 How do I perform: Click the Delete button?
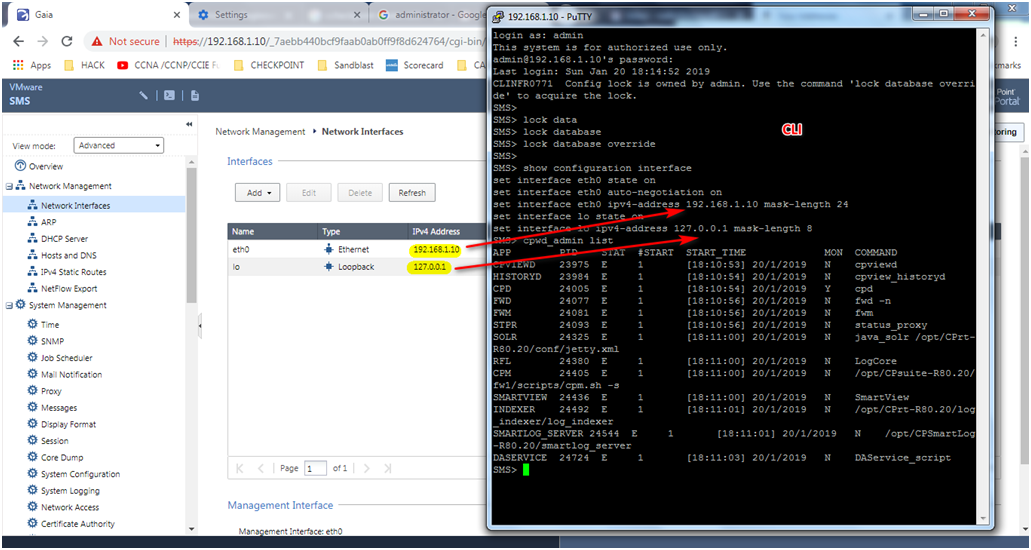(x=360, y=193)
